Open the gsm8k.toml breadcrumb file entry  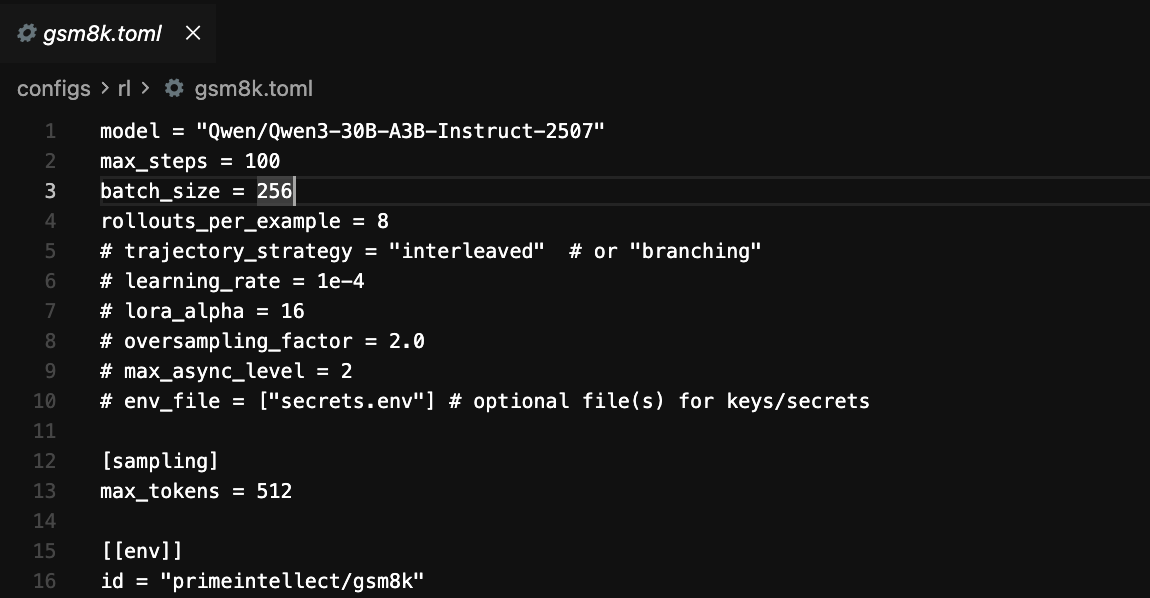pyautogui.click(x=253, y=88)
